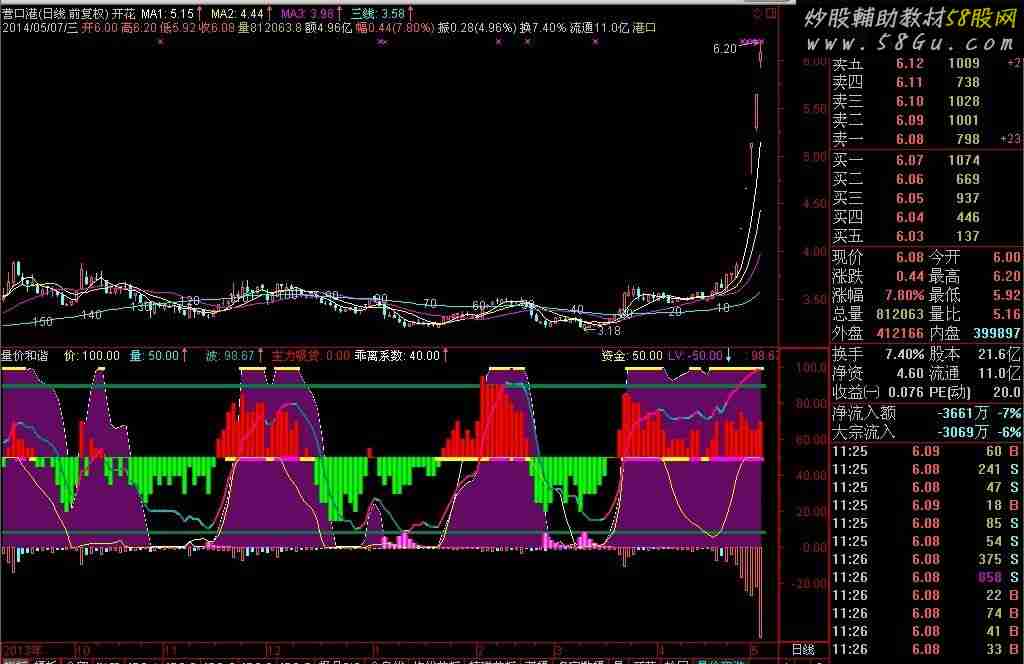
Task: Select the trade row with purple 858 volume
Action: [x=926, y=578]
